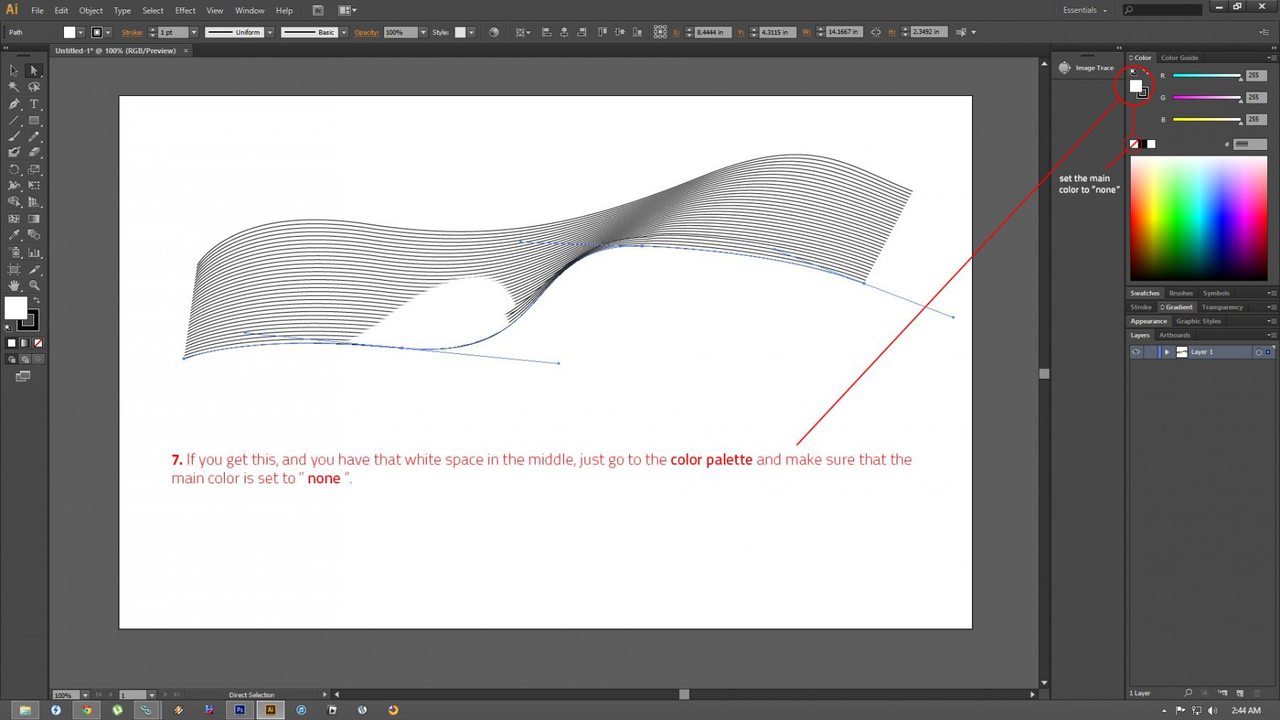This screenshot has height=720, width=1280.
Task: Open the Object menu
Action: click(x=91, y=10)
